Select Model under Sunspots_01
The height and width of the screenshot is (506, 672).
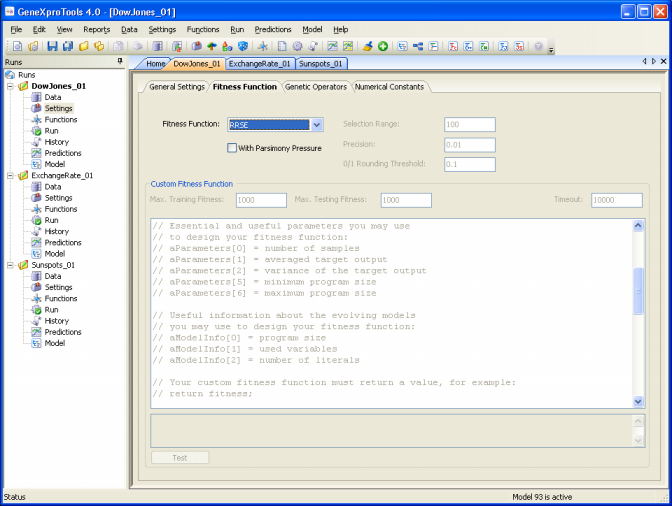(55, 343)
